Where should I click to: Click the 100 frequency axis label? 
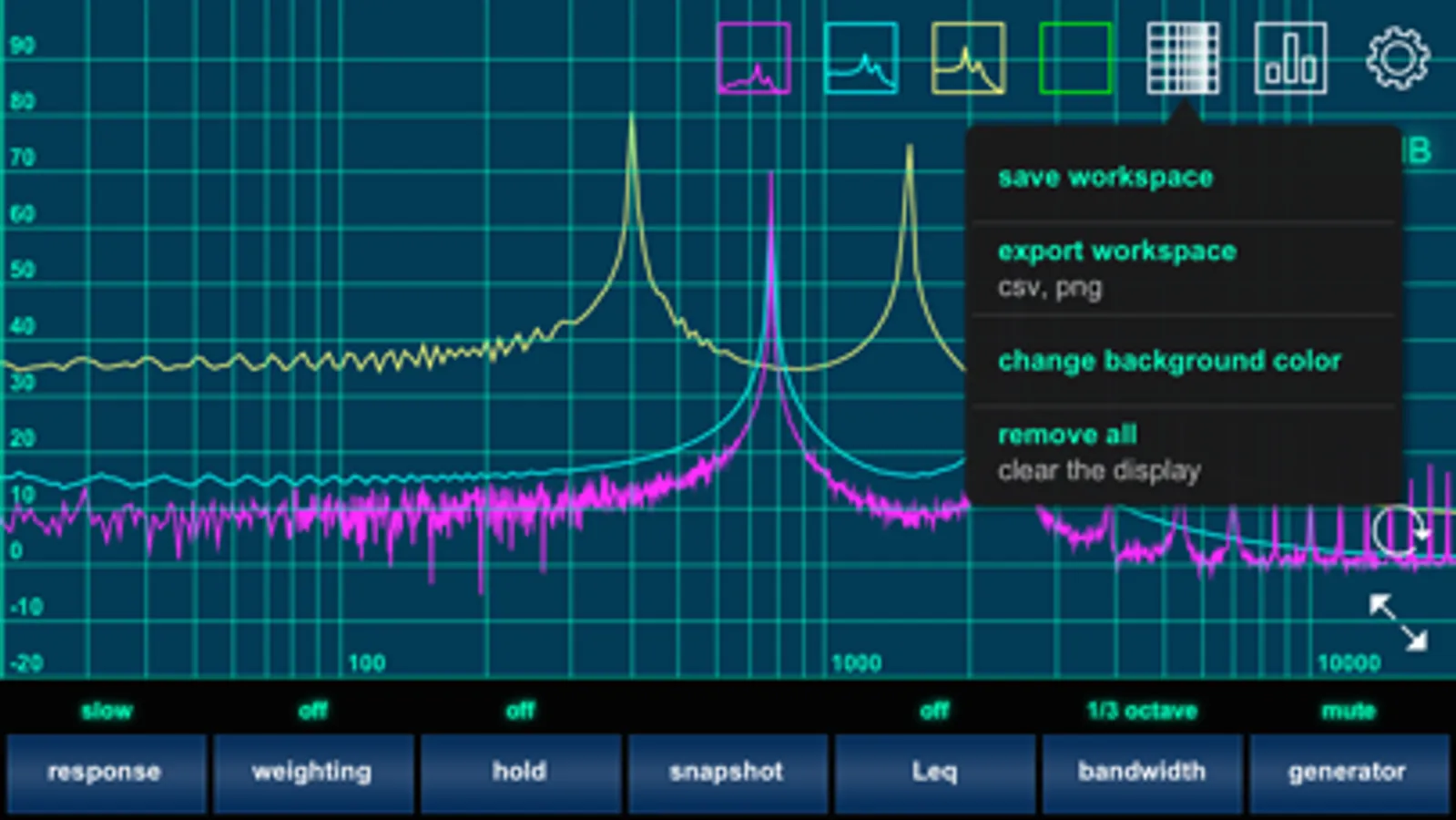pos(367,662)
